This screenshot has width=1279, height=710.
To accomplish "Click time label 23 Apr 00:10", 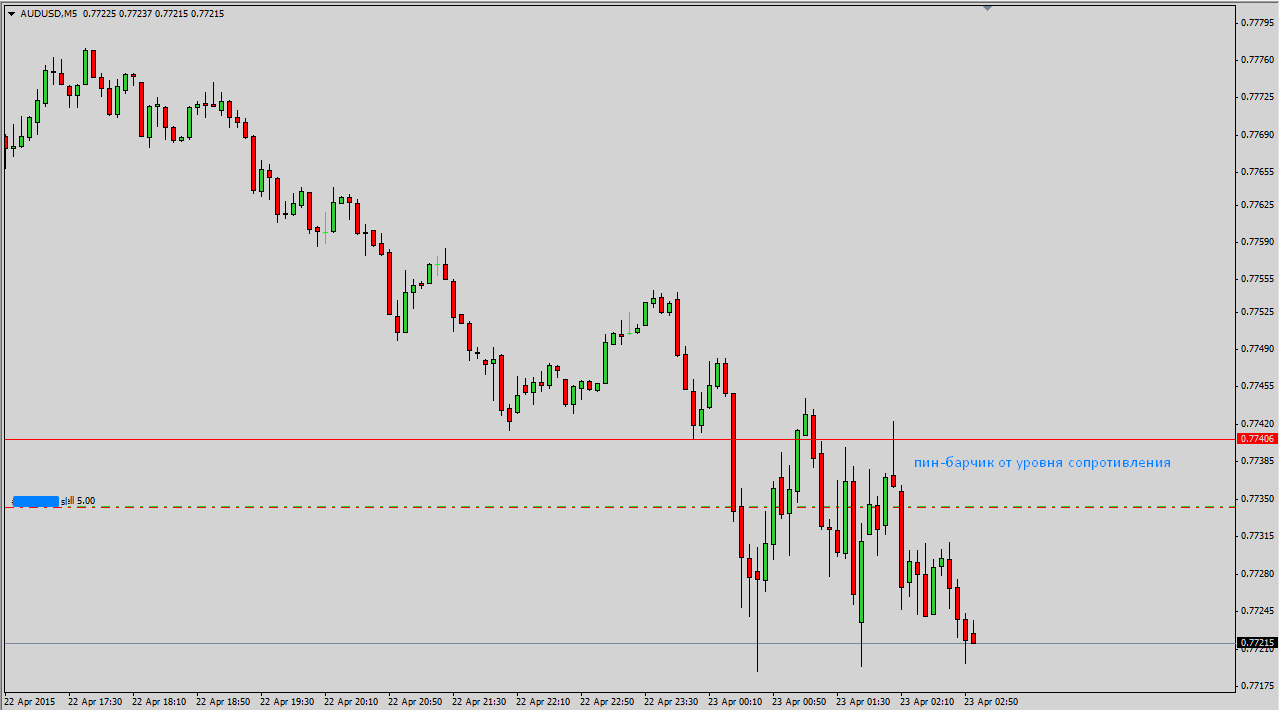I will tap(735, 702).
